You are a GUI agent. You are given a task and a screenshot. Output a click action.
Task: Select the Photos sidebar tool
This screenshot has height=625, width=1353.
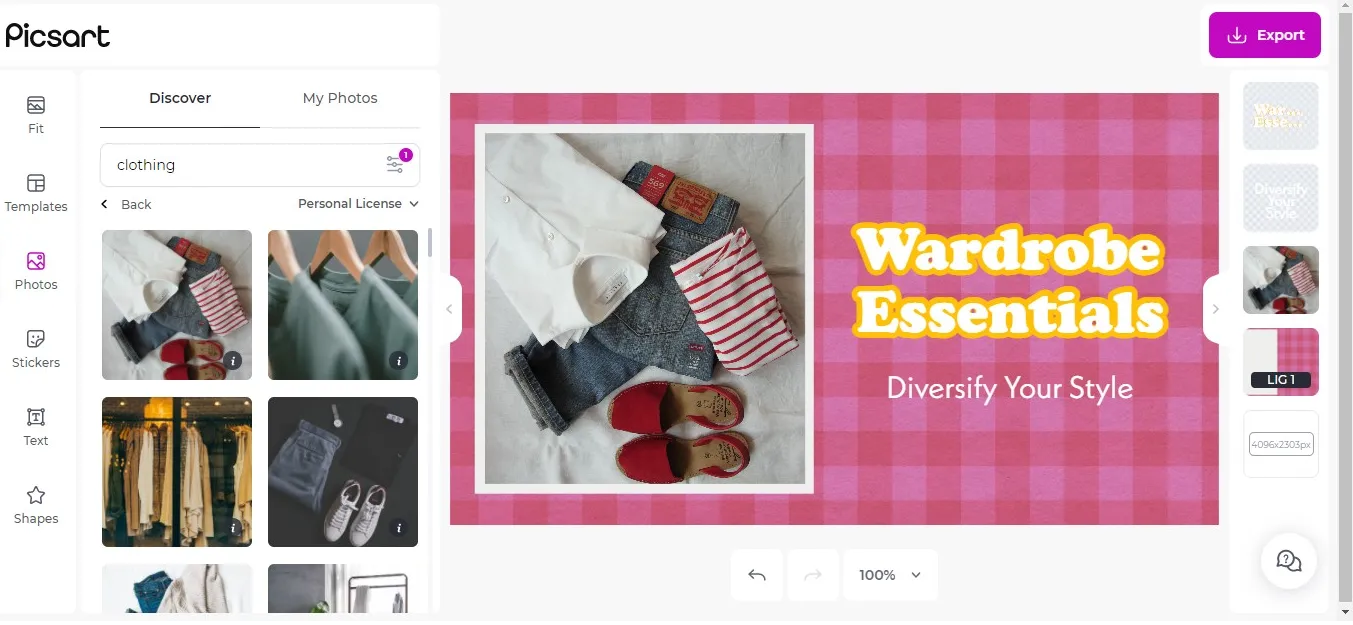point(36,271)
